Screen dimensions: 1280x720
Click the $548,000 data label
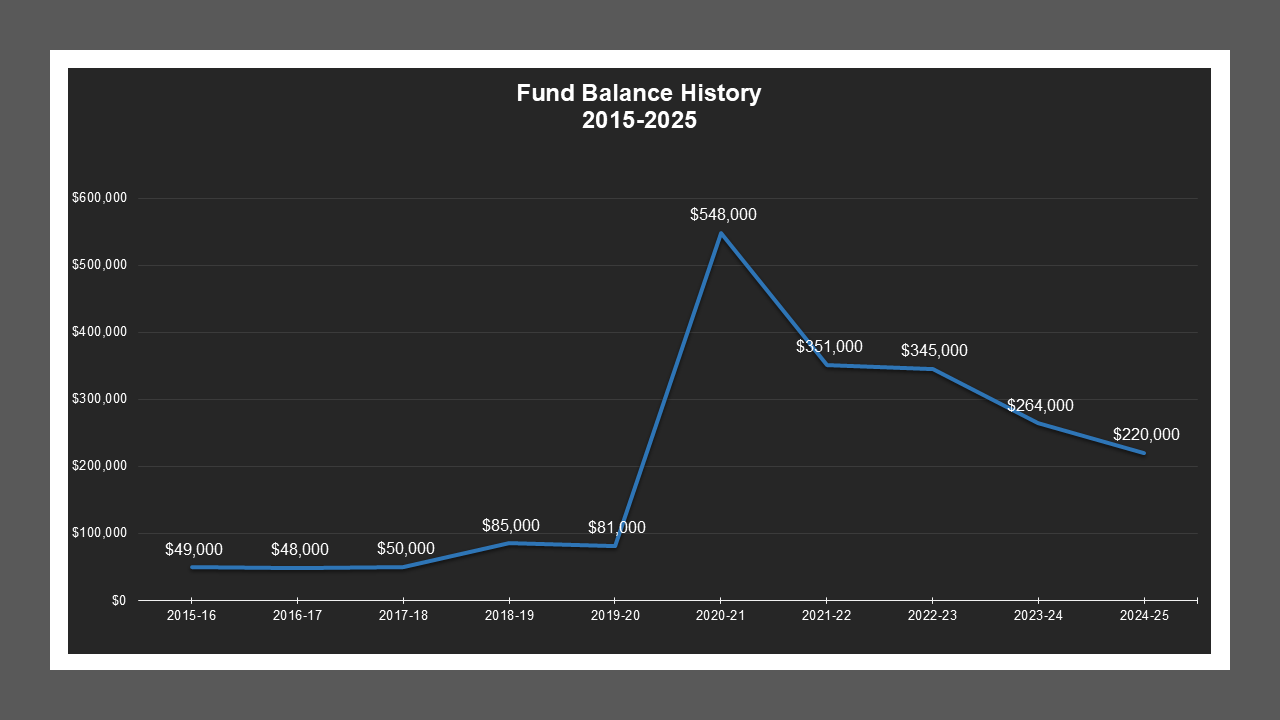(722, 214)
